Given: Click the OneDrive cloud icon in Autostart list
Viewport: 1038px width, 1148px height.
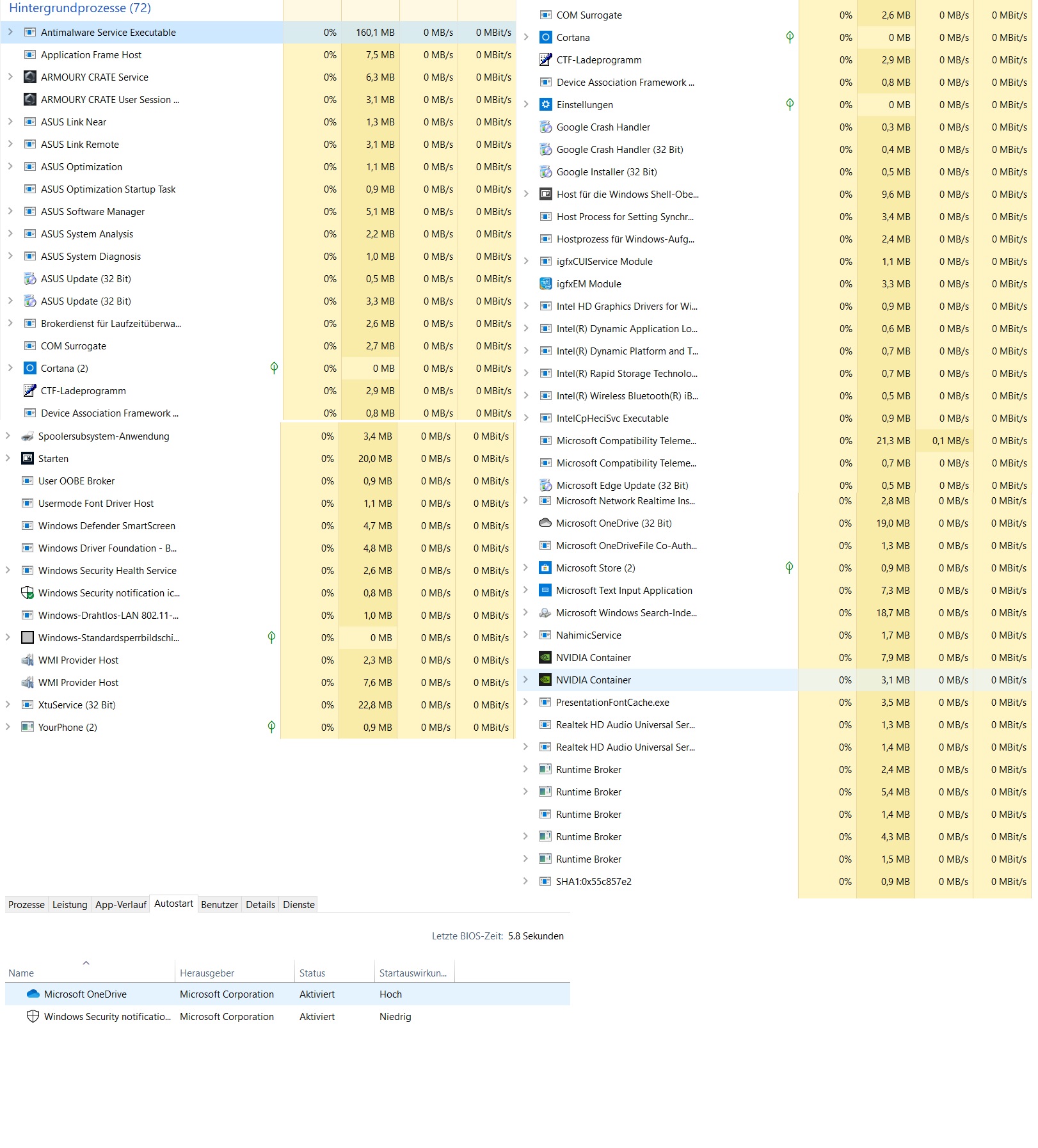Looking at the screenshot, I should click(x=33, y=994).
